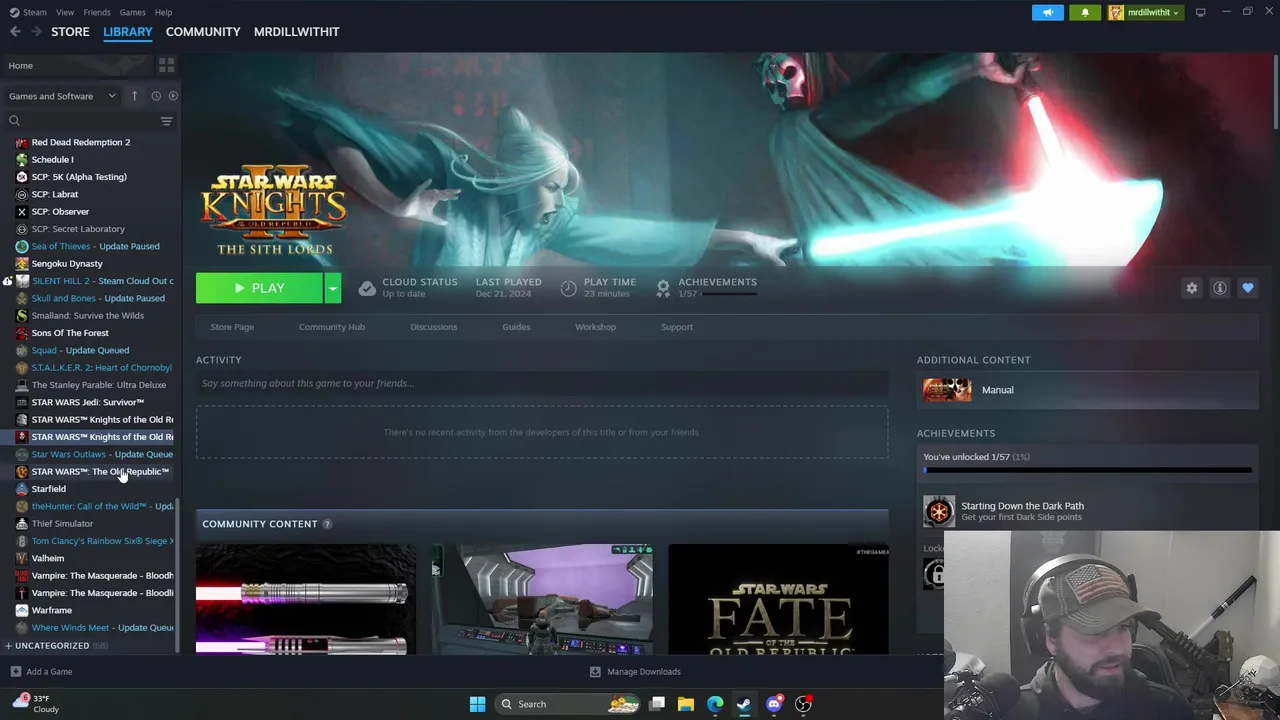1280x720 pixels.
Task: Open the Fate of the Old Republic thumbnail
Action: click(x=778, y=599)
